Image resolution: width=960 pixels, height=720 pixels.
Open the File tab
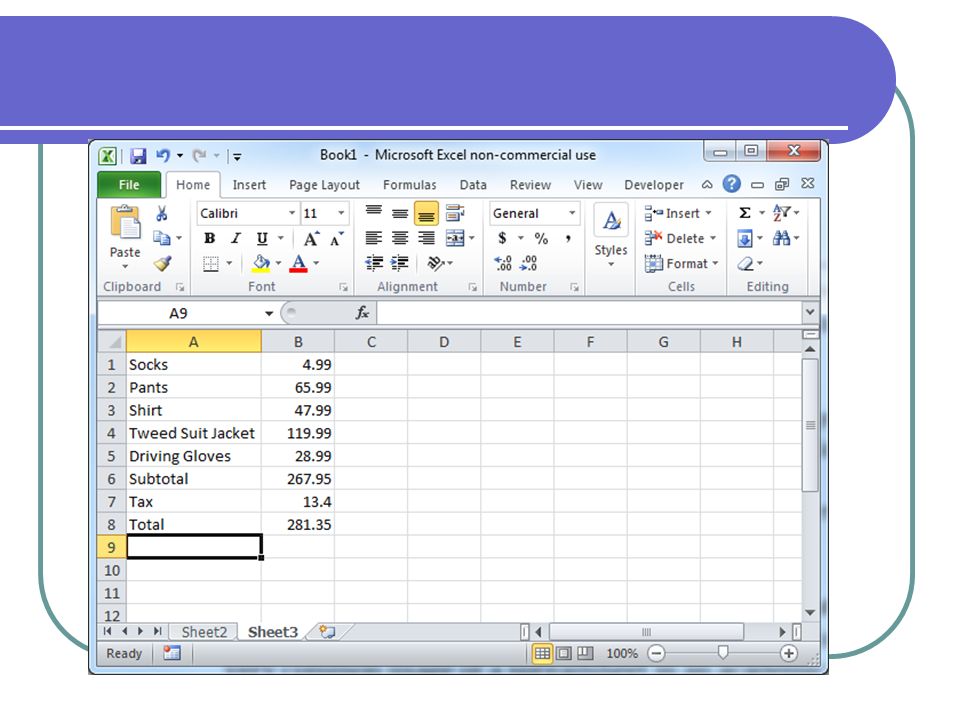tap(129, 185)
